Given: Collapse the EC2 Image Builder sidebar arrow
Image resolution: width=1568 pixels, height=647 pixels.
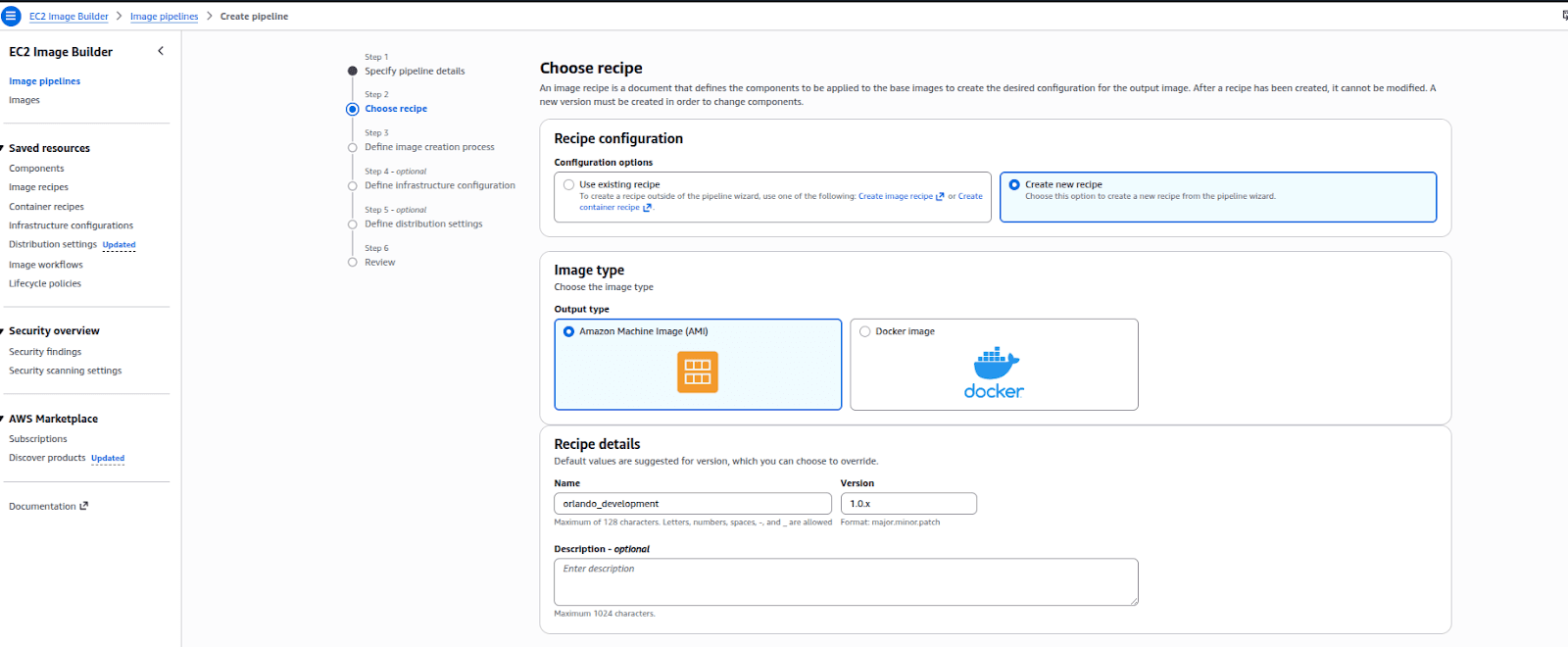Looking at the screenshot, I should tap(161, 51).
